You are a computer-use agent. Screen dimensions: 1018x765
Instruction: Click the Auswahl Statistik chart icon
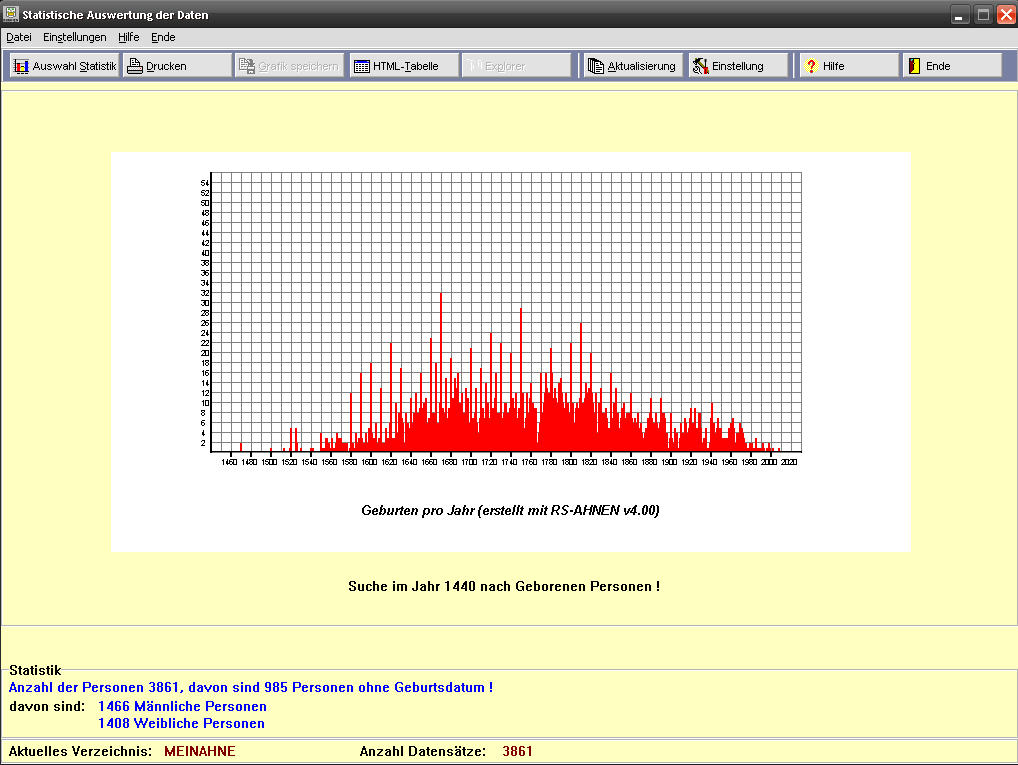pyautogui.click(x=21, y=66)
